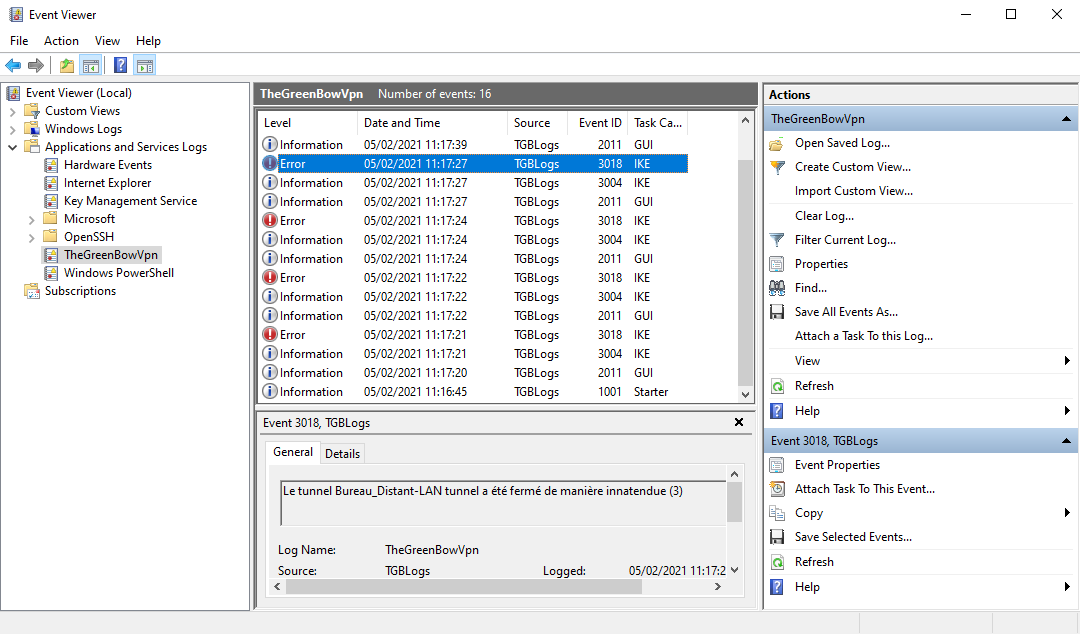The image size is (1080, 634).
Task: Click the Save All Events As icon
Action: (777, 312)
